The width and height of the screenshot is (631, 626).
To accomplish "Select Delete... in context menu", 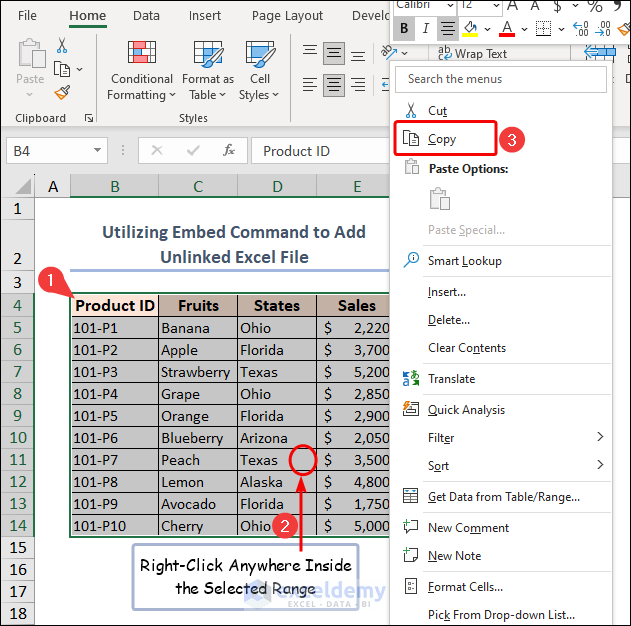I will (x=449, y=320).
